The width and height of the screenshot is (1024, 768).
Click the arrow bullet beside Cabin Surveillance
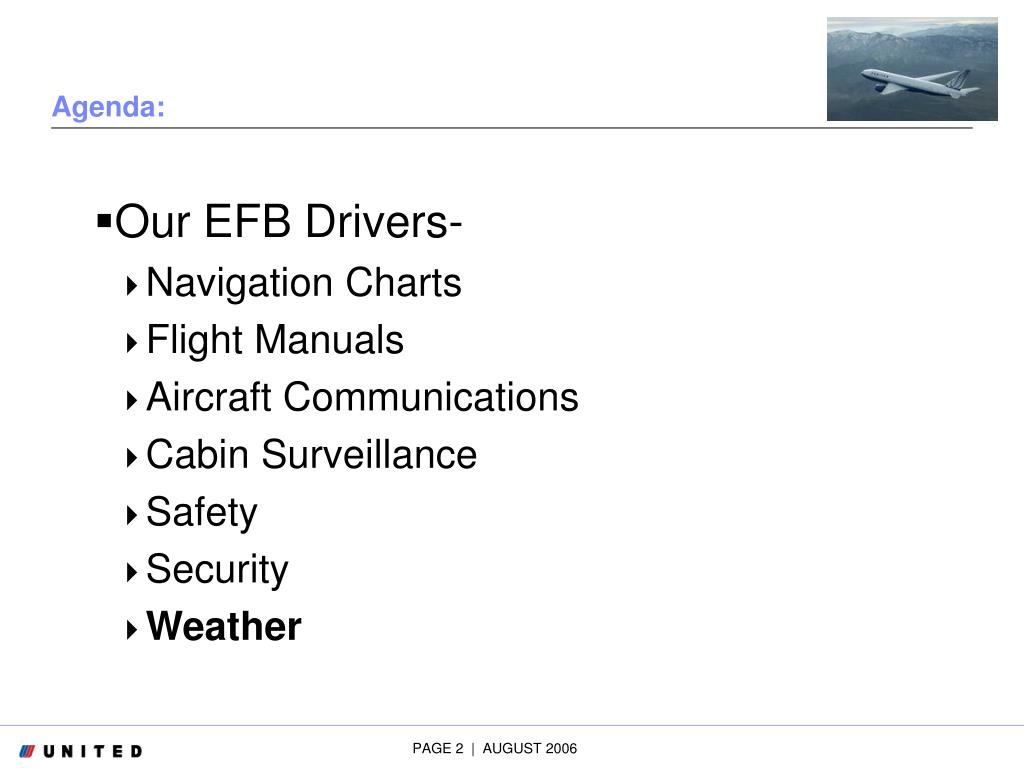(x=132, y=458)
